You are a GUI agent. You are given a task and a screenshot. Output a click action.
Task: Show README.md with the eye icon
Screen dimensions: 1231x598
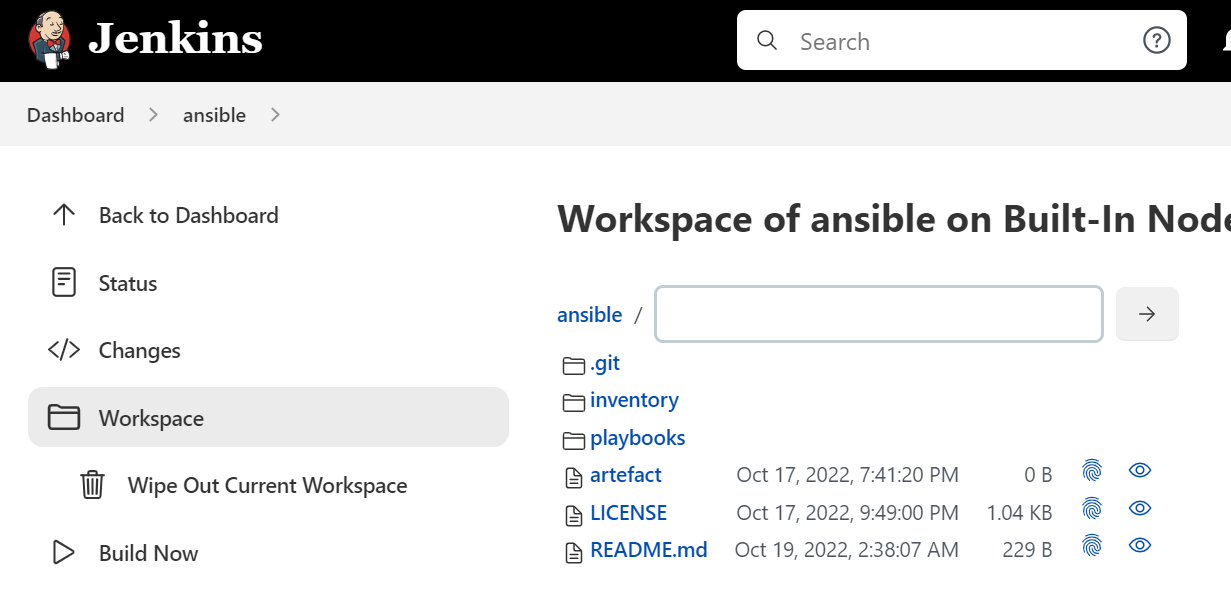pos(1139,545)
